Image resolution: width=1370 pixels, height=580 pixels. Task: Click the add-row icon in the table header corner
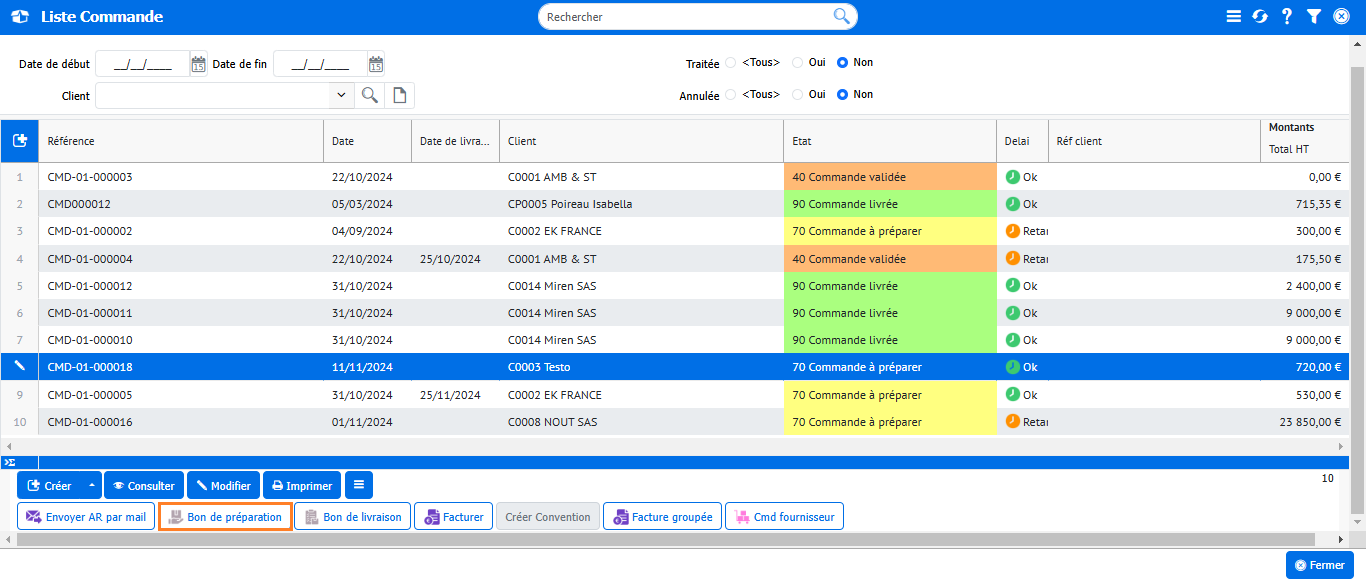pyautogui.click(x=19, y=141)
